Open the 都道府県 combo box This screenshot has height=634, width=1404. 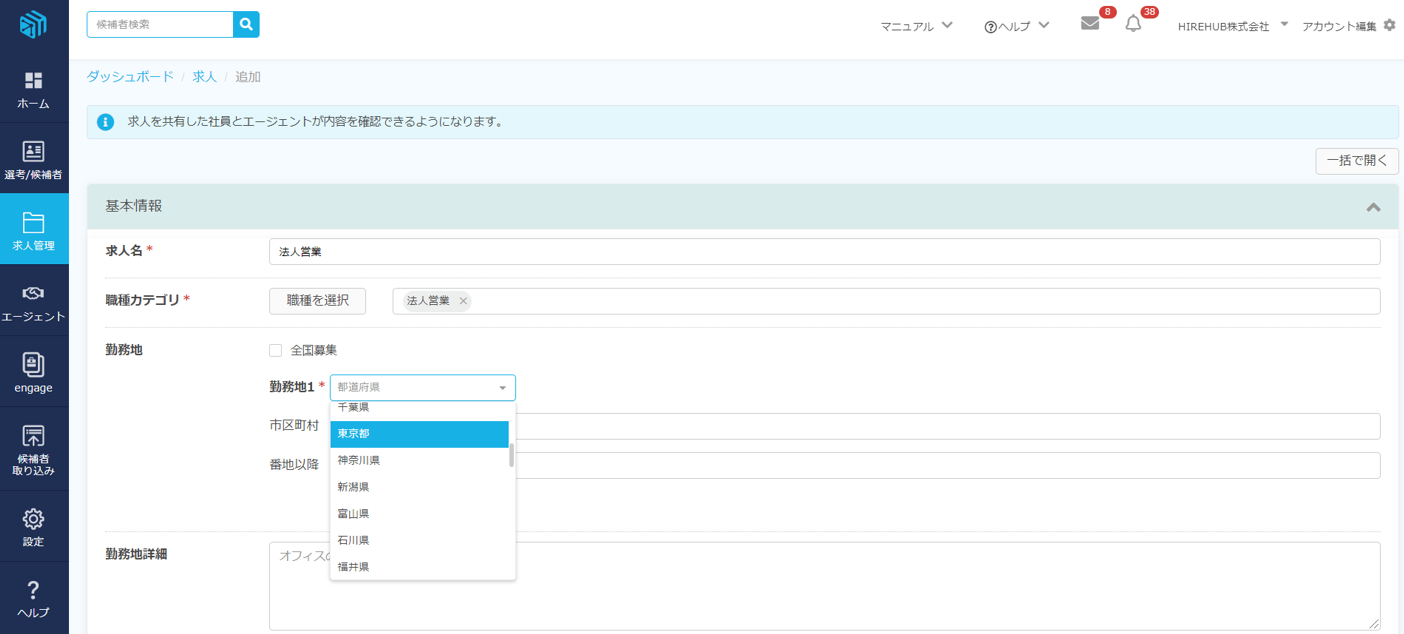pos(422,387)
